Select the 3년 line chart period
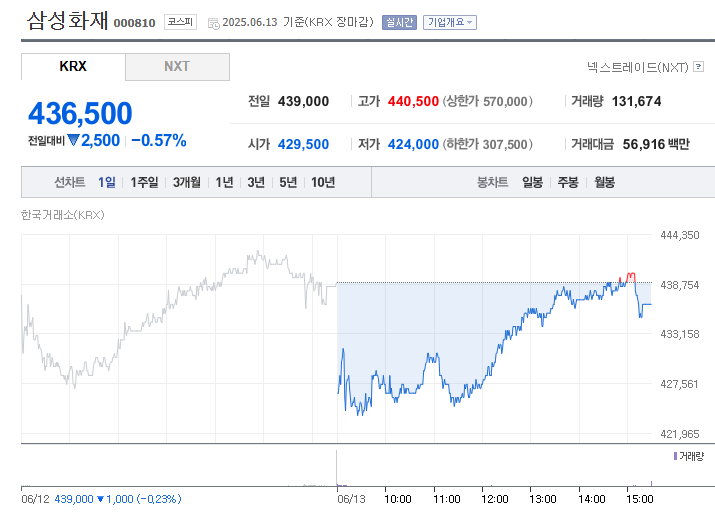Screen dimensions: 715x521 tap(256, 182)
